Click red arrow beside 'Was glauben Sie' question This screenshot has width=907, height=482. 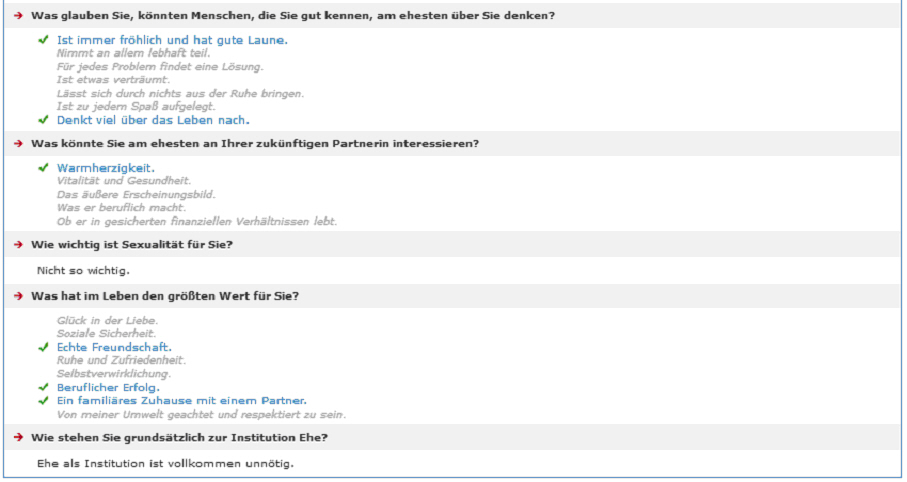19,16
